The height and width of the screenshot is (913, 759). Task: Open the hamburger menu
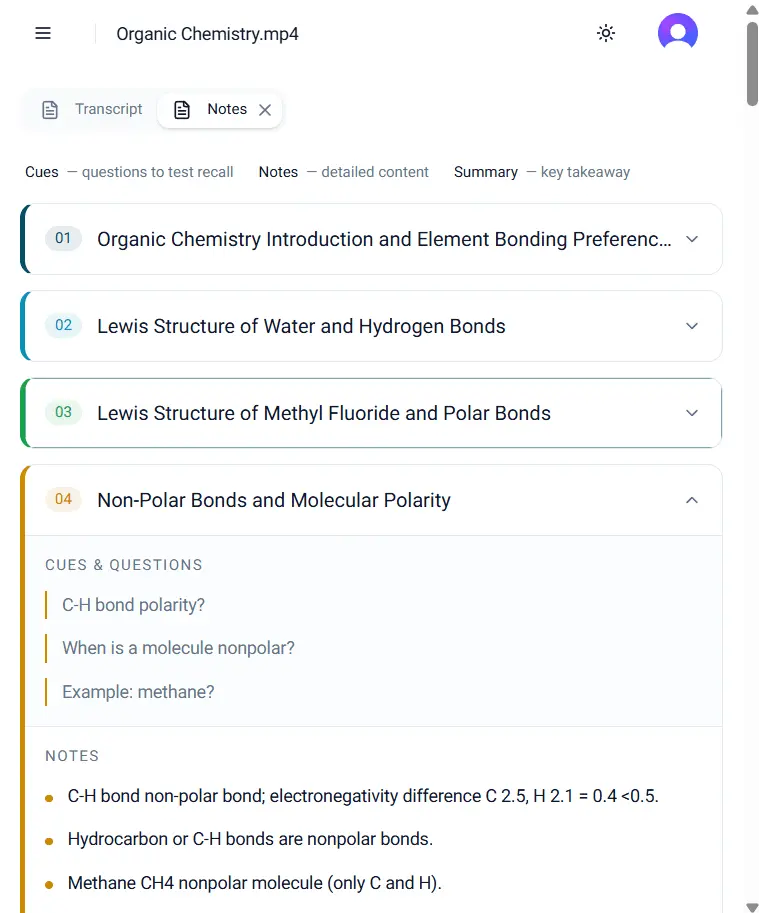coord(43,33)
